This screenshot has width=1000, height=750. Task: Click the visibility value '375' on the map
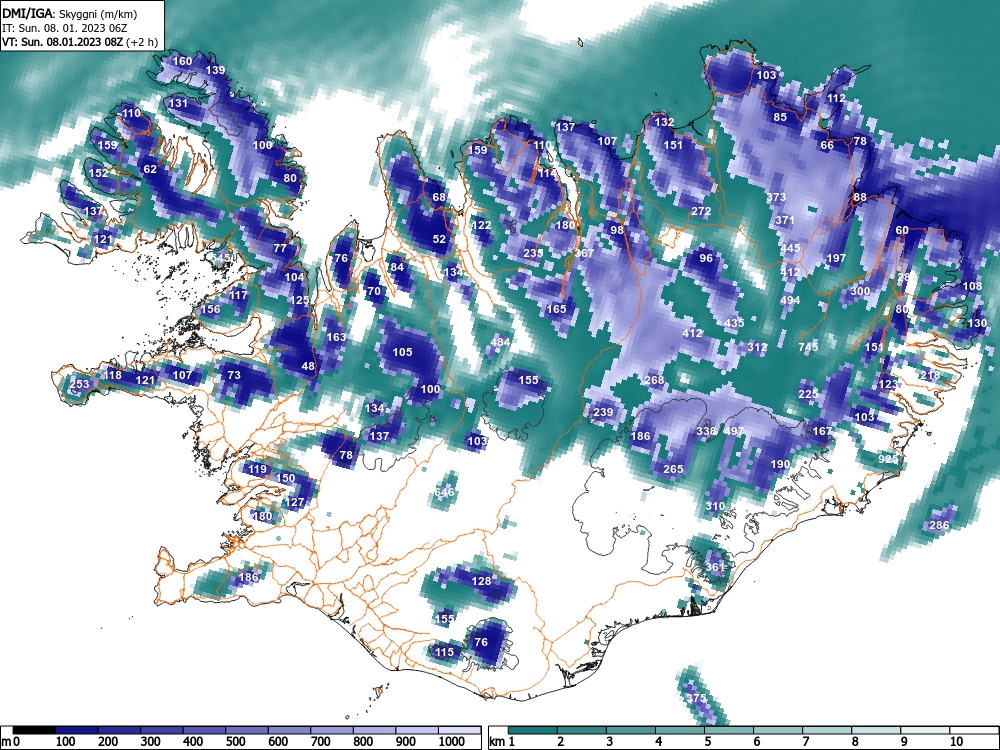point(696,698)
